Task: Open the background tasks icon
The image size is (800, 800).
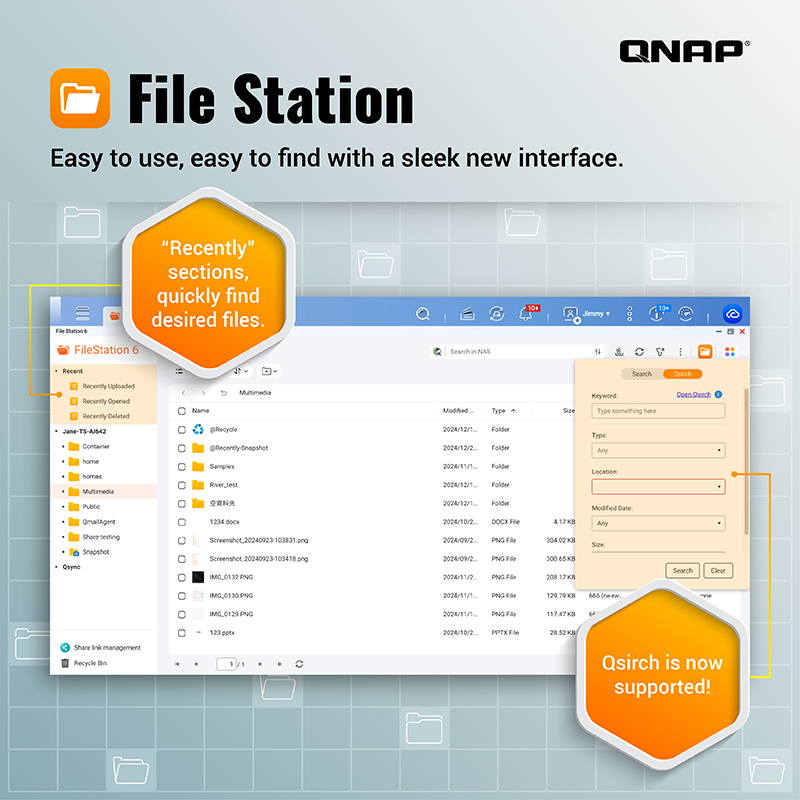Action: pyautogui.click(x=467, y=314)
